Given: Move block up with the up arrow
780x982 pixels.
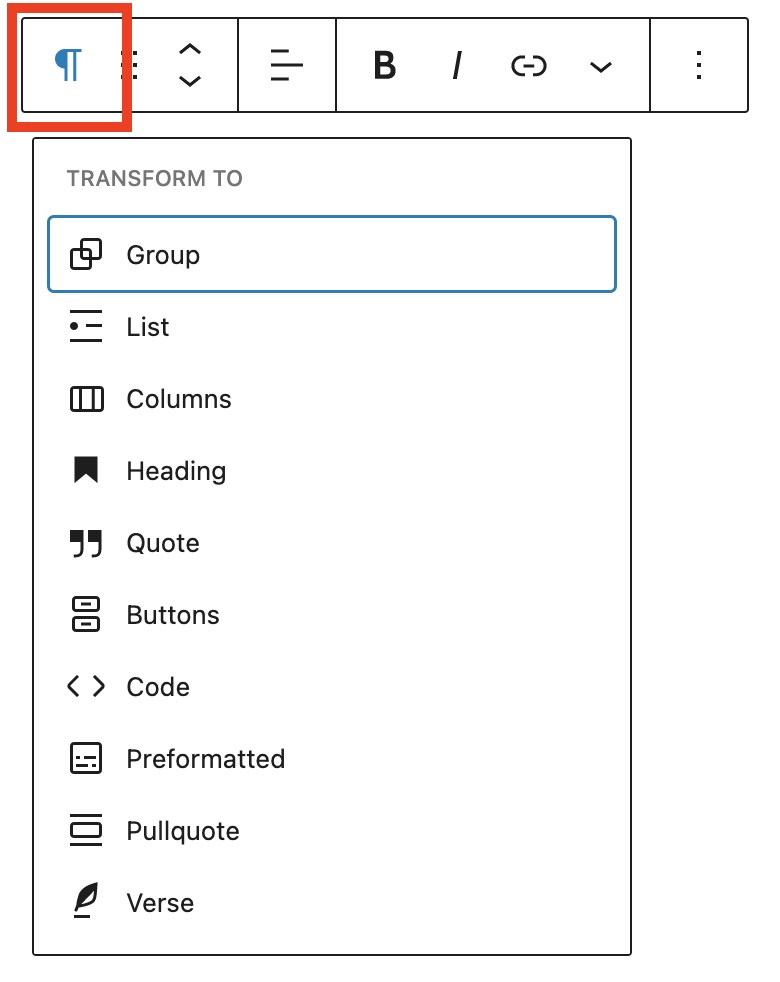Looking at the screenshot, I should (x=190, y=49).
